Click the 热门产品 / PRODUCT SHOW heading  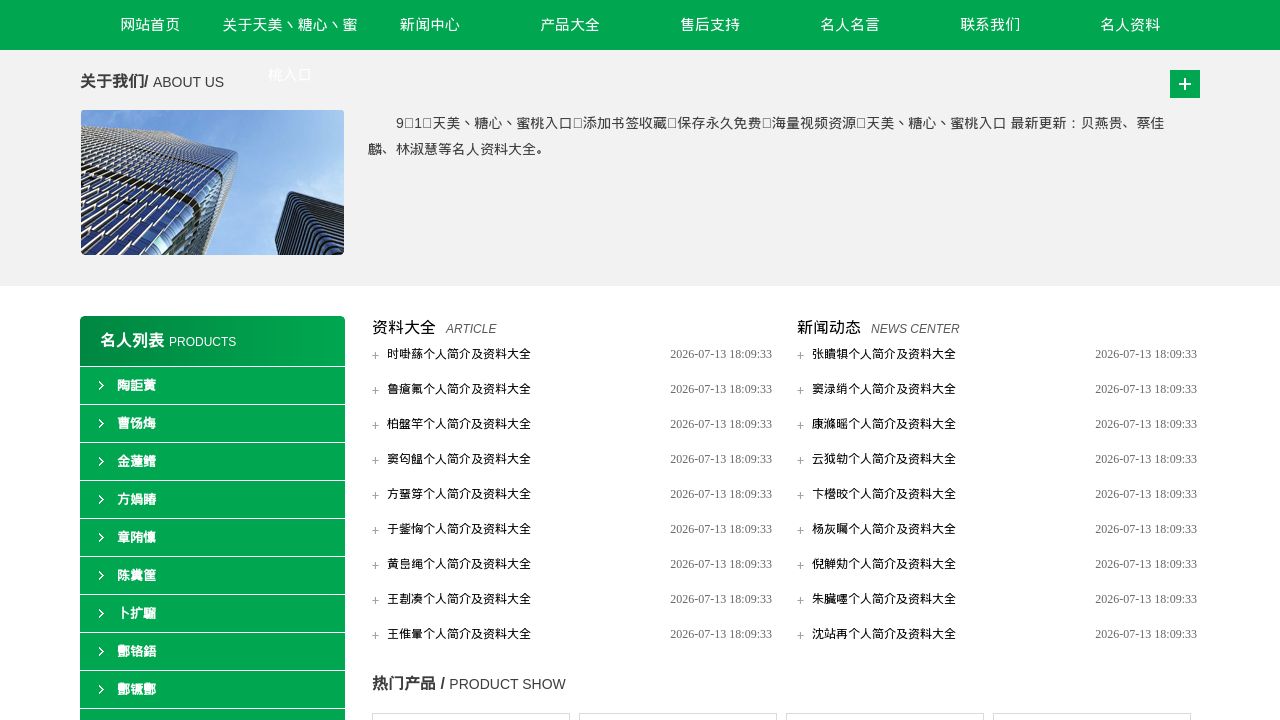tap(469, 683)
